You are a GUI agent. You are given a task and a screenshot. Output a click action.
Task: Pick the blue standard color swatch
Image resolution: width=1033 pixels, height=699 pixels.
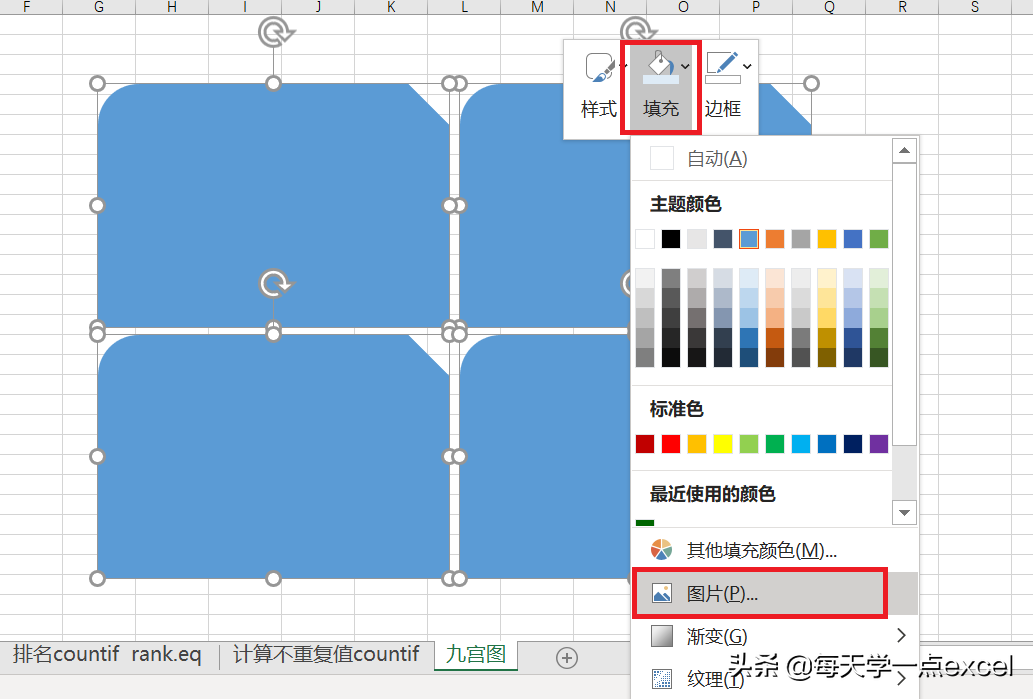click(x=827, y=444)
